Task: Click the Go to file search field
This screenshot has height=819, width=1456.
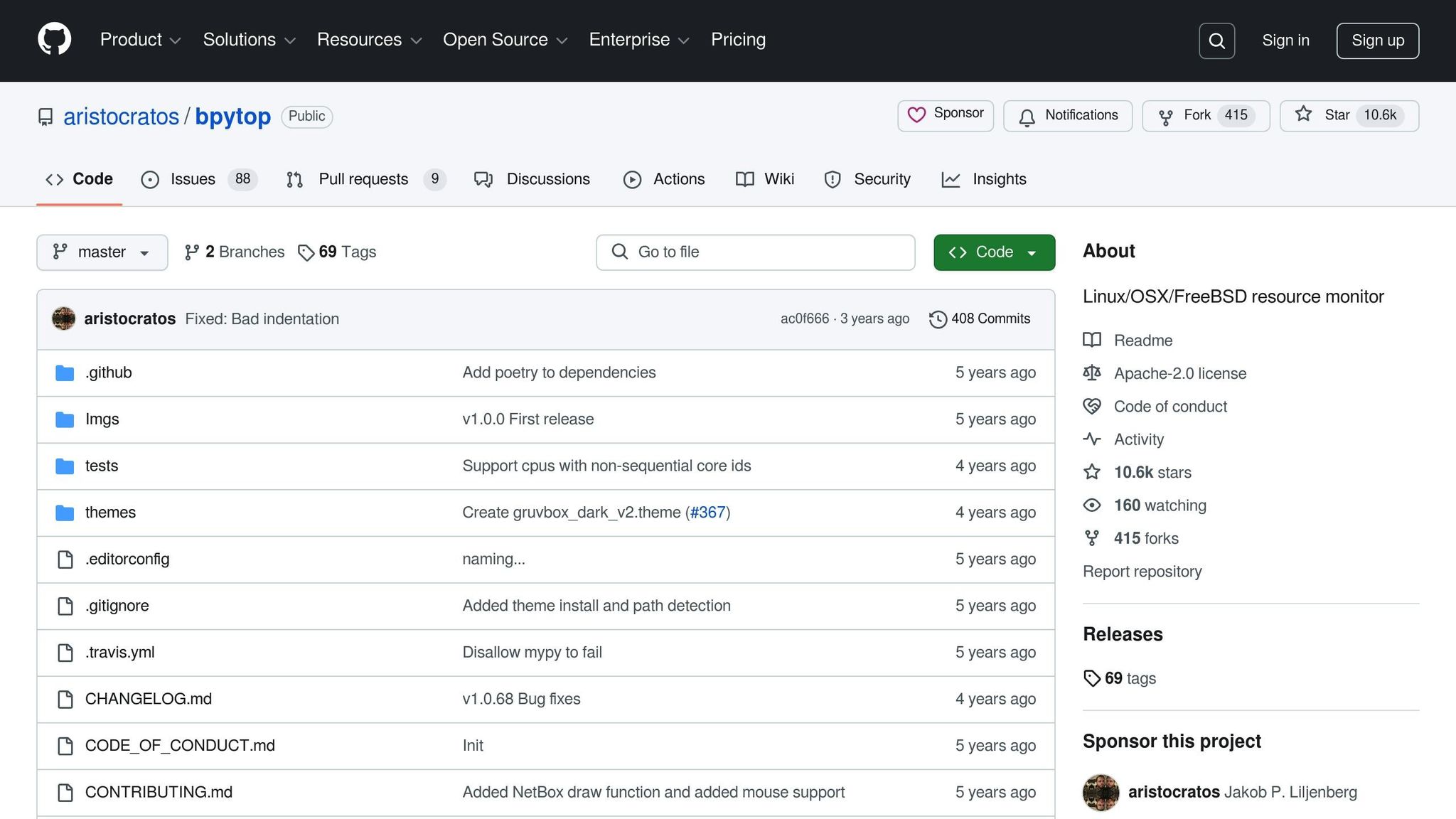Action: 755,252
